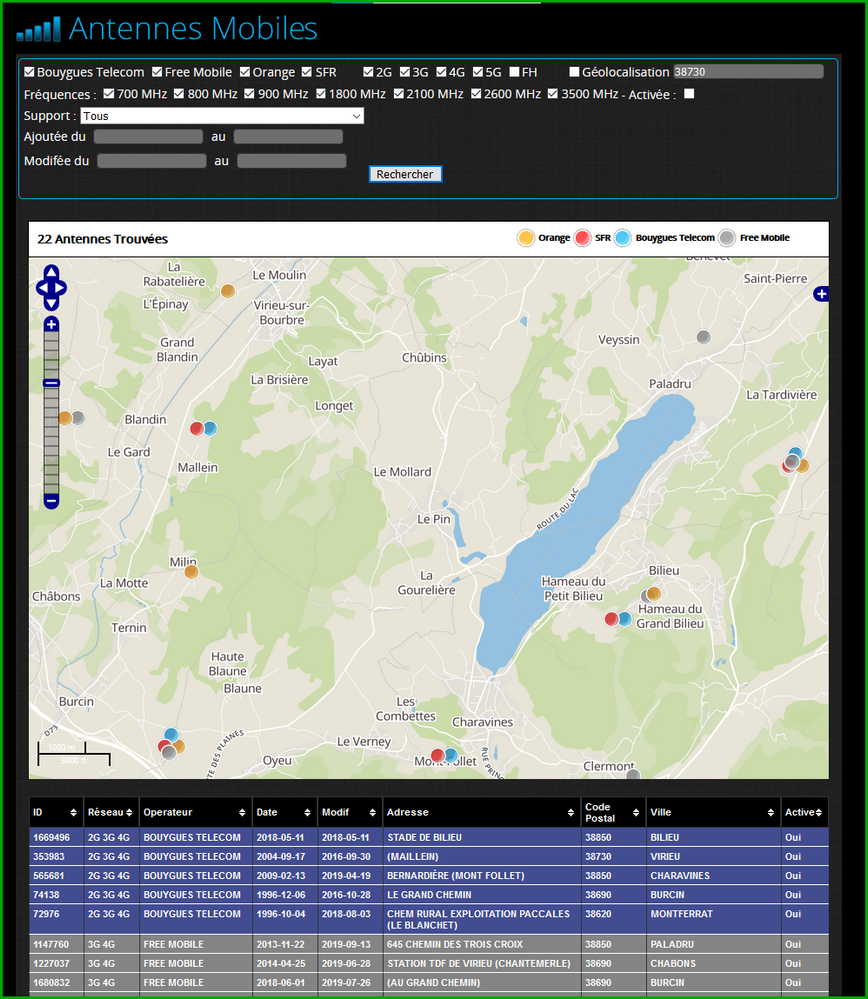This screenshot has height=999, width=868.
Task: Click the orange antenna marker near Milin
Action: point(191,572)
